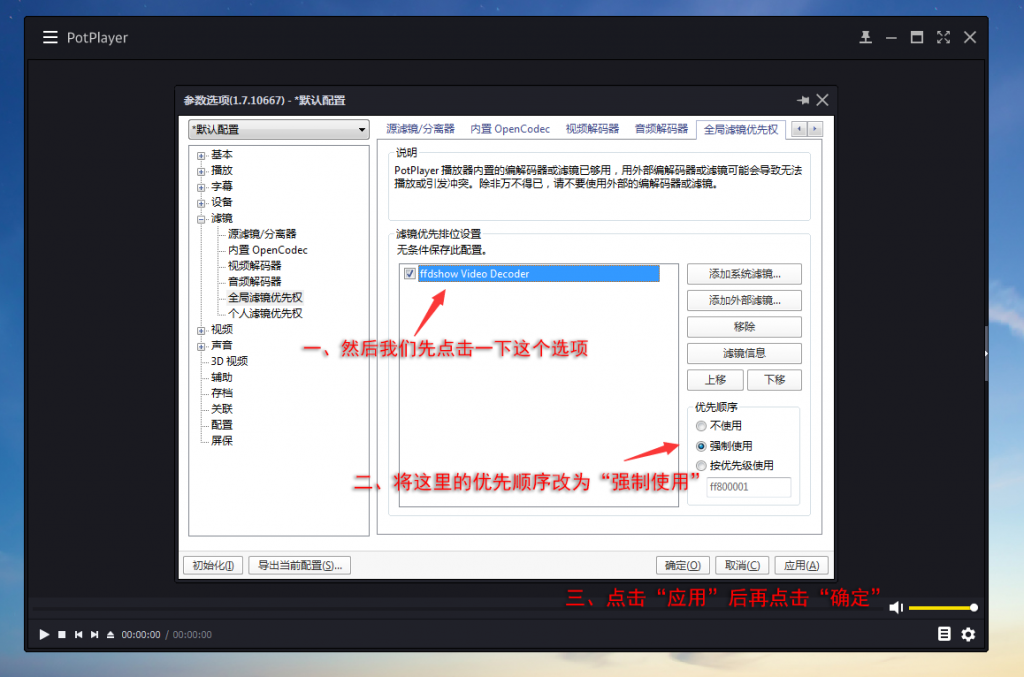Image resolution: width=1024 pixels, height=677 pixels.
Task: Open 个人滤镜优先权 in the tree
Action: tap(265, 313)
